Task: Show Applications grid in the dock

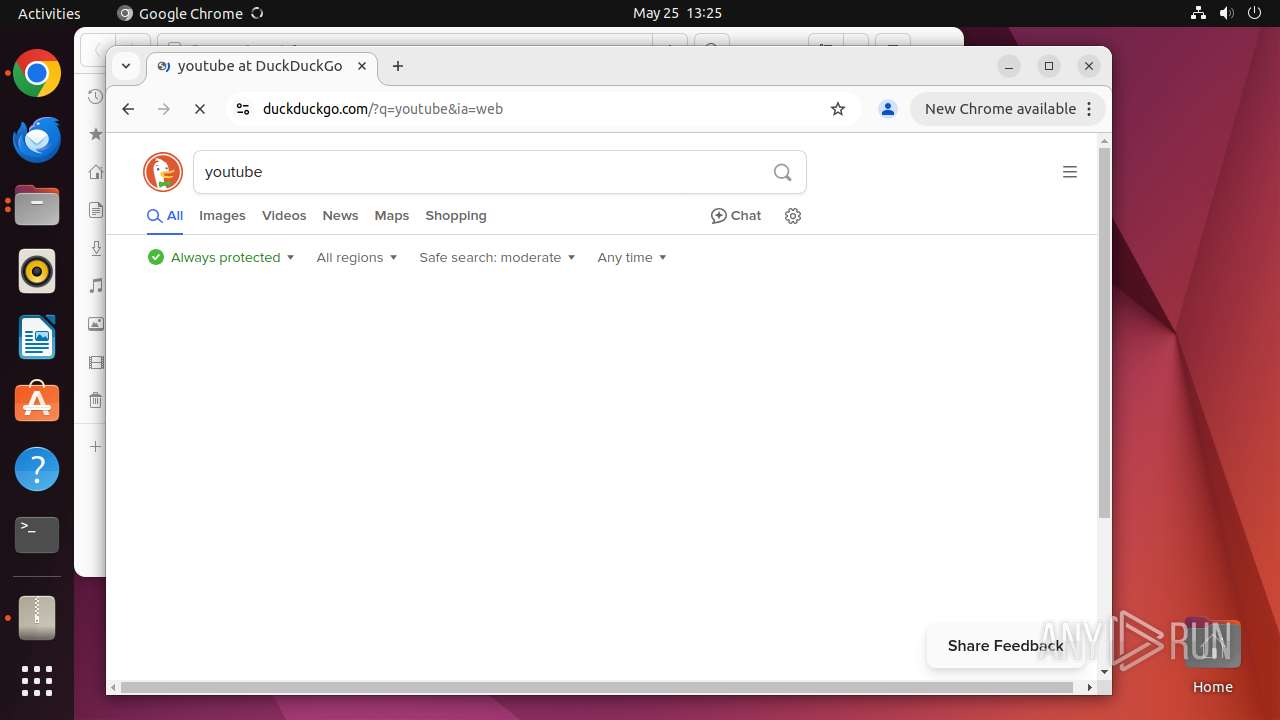Action: (x=37, y=681)
